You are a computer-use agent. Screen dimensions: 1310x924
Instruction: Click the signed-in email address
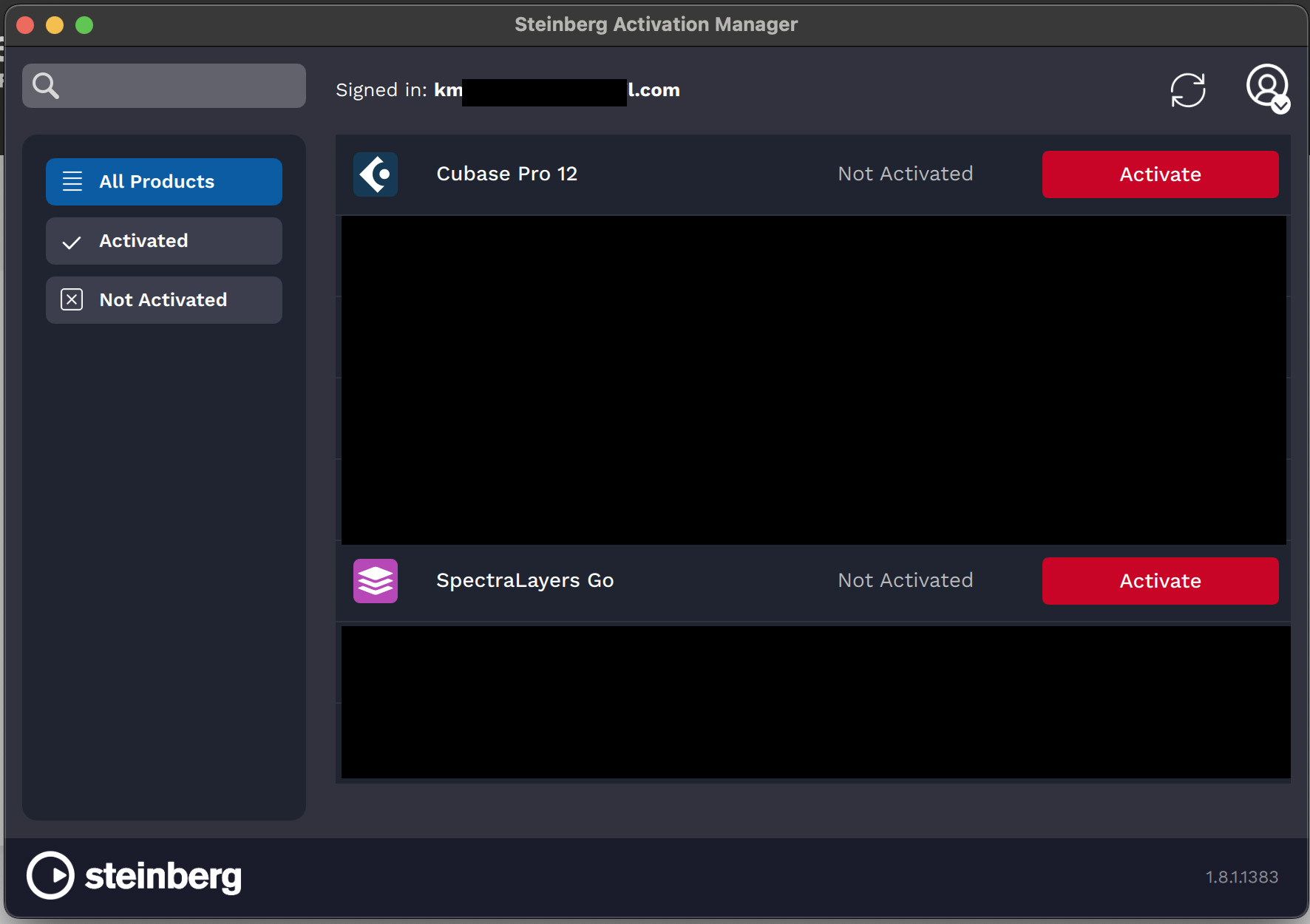(x=557, y=89)
